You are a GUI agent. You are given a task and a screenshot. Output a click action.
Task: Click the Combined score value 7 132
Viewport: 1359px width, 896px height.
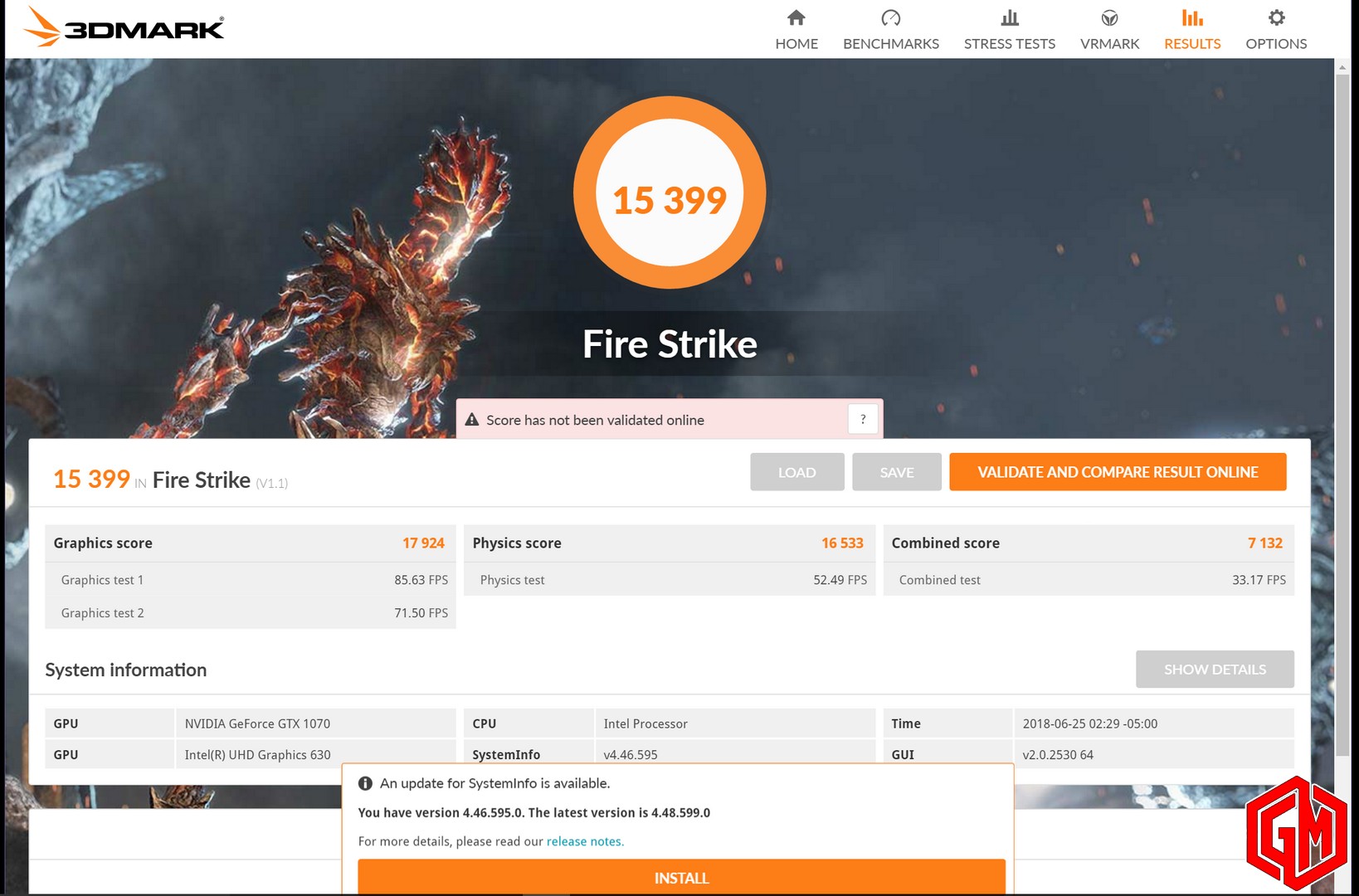click(1265, 543)
